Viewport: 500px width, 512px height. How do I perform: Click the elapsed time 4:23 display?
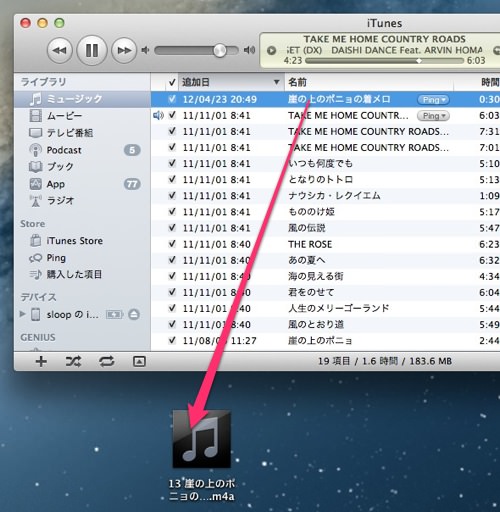pos(293,61)
